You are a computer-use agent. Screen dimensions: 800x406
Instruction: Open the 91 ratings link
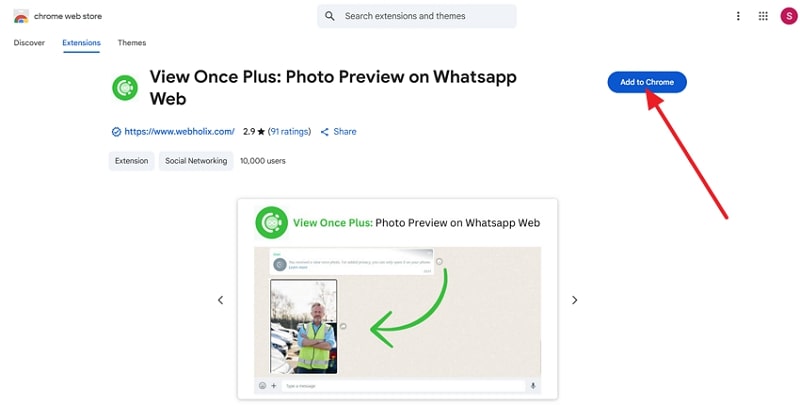coord(289,132)
